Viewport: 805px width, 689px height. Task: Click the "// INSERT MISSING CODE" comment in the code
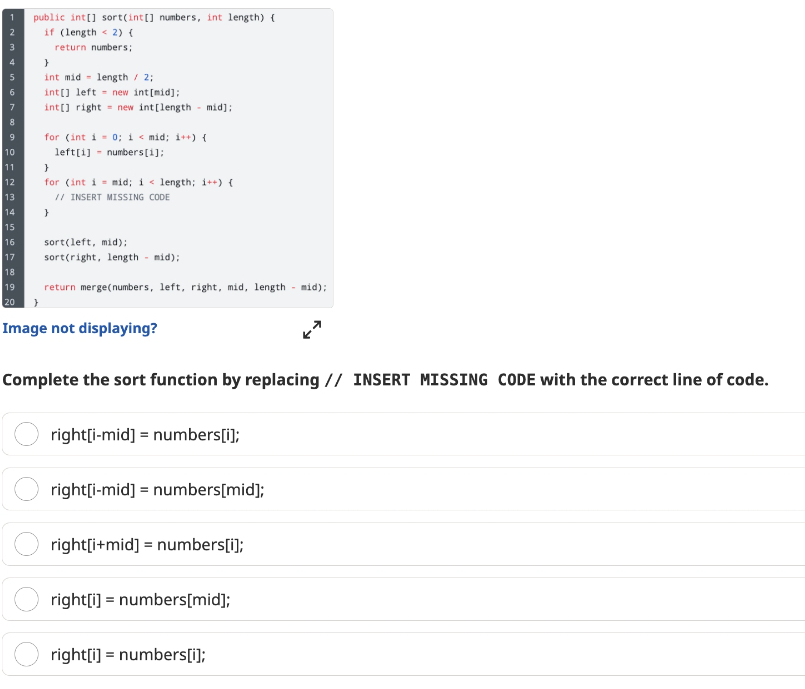pos(112,197)
